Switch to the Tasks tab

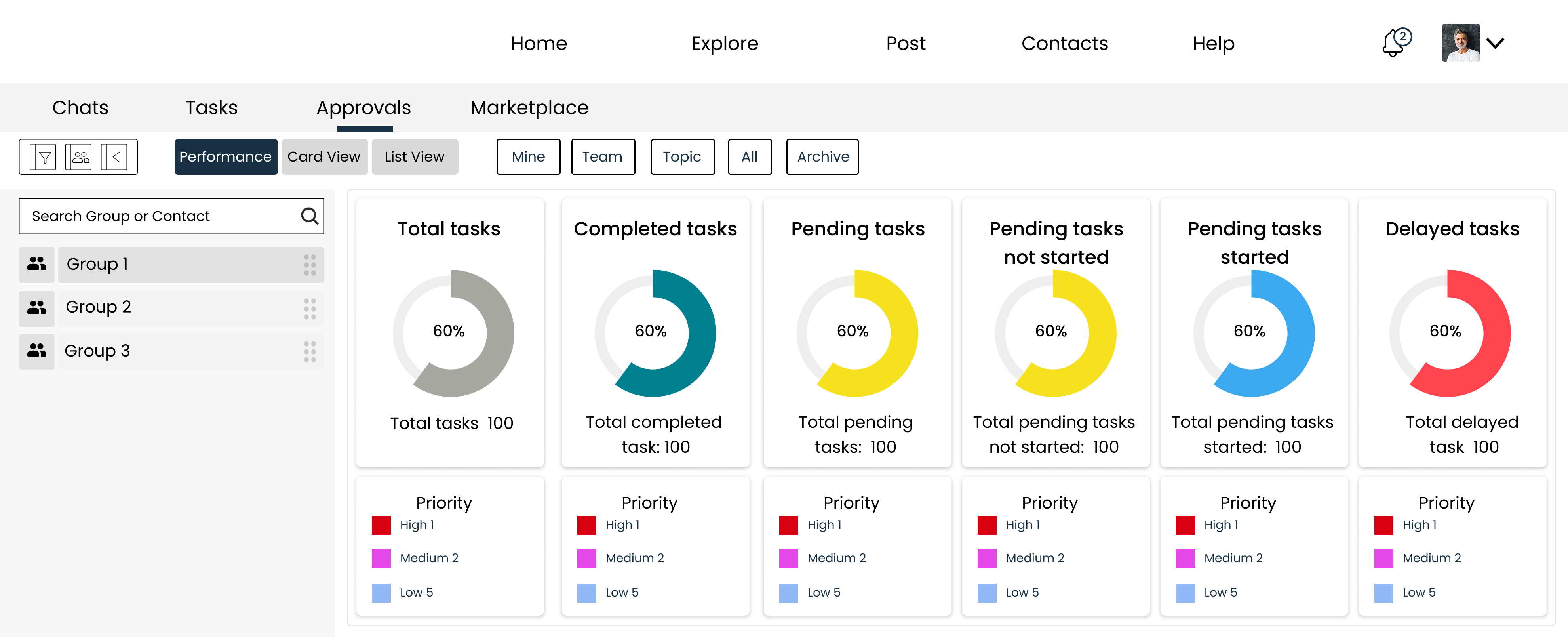point(211,107)
